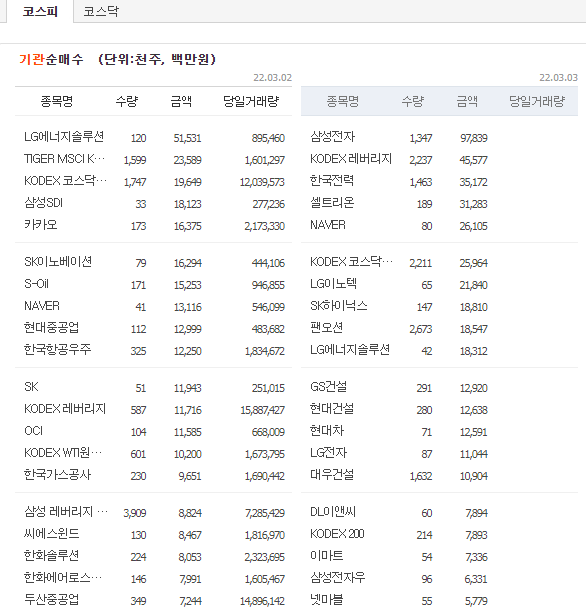Viewport: 586px width, 616px height.
Task: Open the 현대중공업 stock link
Action: pyautogui.click(x=51, y=328)
